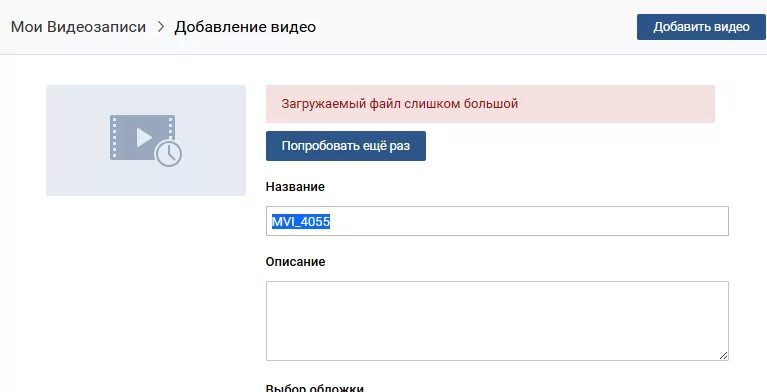This screenshot has width=767, height=392.
Task: Click the clock badge on video icon
Action: tap(169, 154)
